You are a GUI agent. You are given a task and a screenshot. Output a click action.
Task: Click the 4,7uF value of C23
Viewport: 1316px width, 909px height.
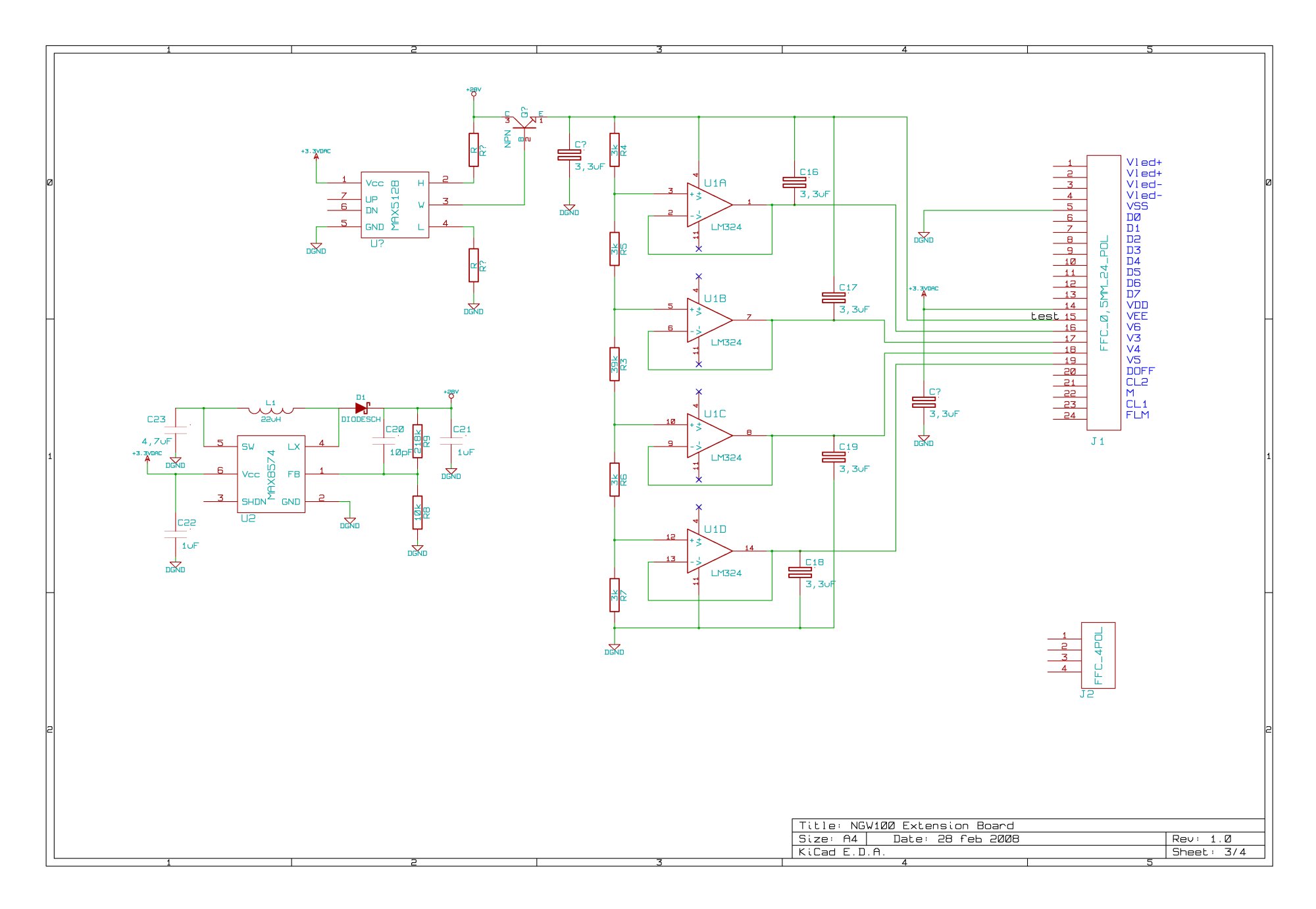pos(157,441)
